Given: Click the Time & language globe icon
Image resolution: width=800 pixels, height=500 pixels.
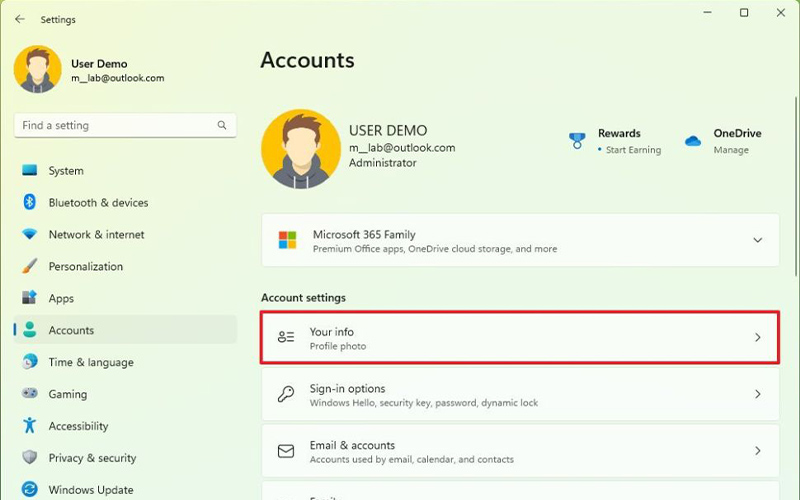Looking at the screenshot, I should click(30, 361).
